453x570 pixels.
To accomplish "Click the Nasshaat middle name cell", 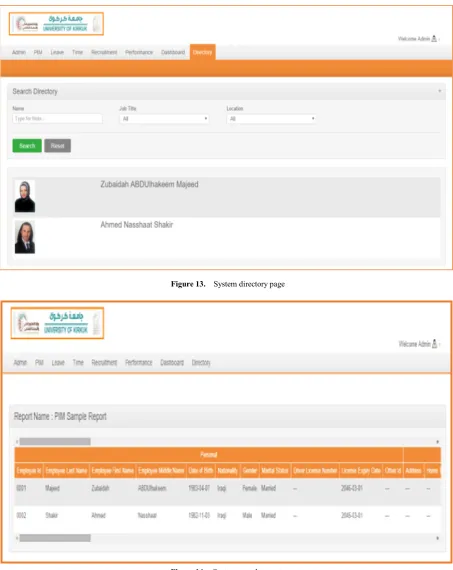I will click(x=147, y=515).
